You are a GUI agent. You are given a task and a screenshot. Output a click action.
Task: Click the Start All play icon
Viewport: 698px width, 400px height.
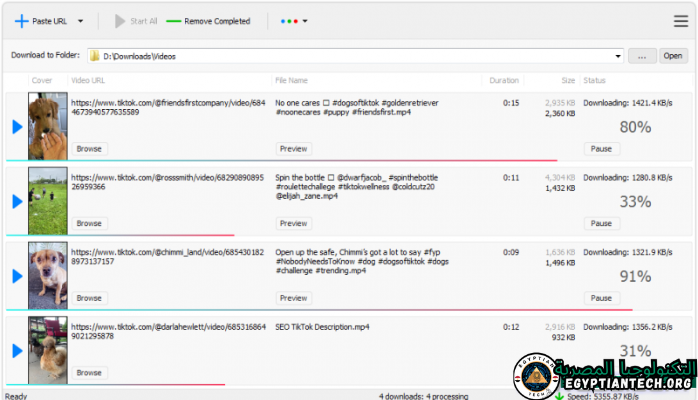coord(121,20)
